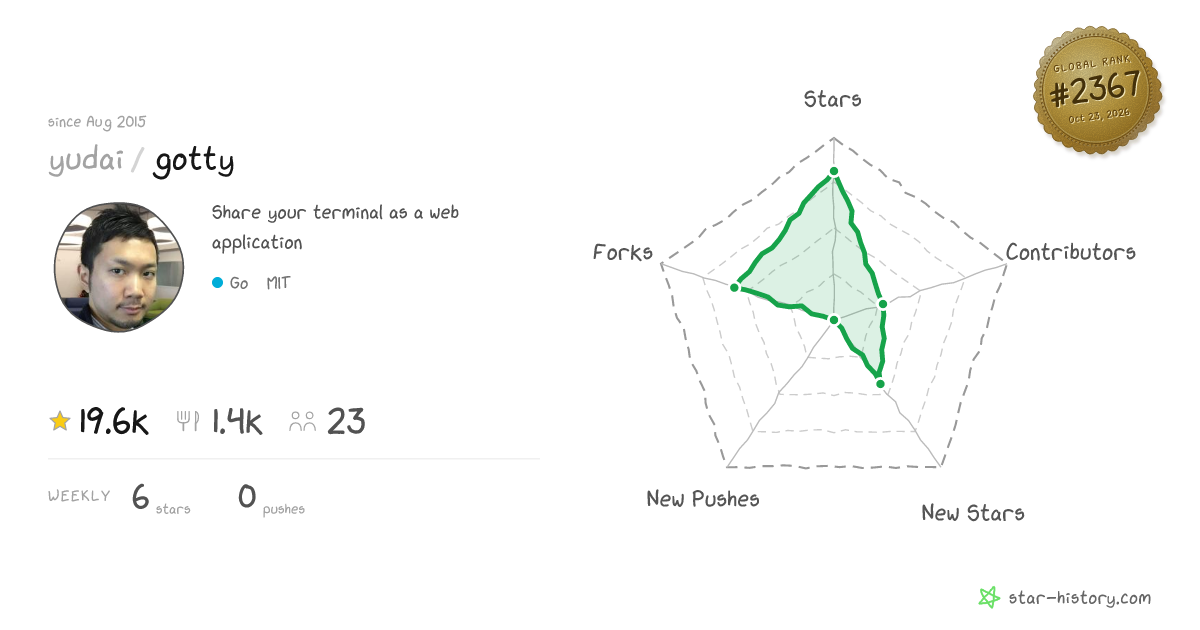1200x630 pixels.
Task: Click the MIT license label
Action: 278,283
